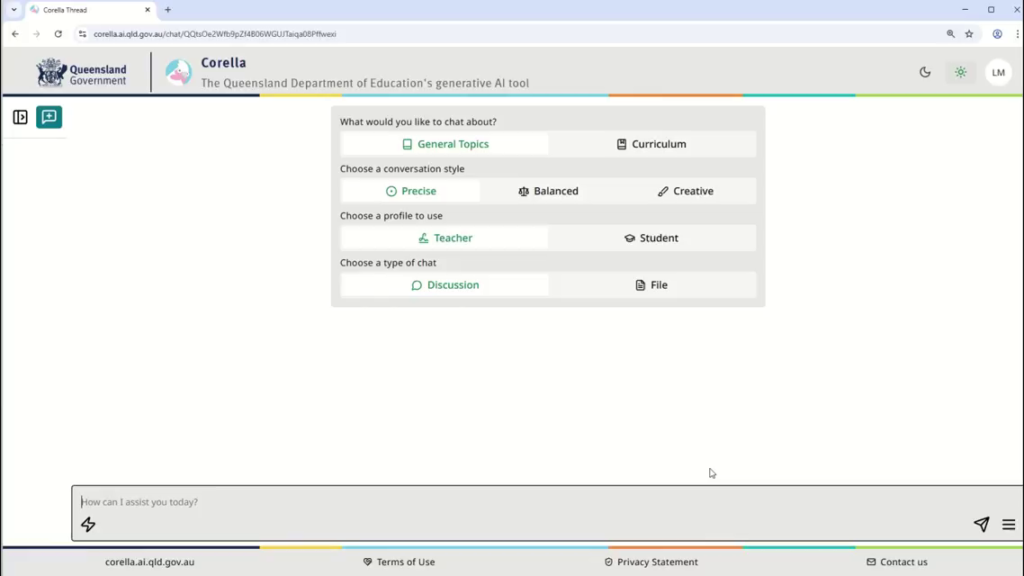Viewport: 1024px width, 576px height.
Task: Open the lightning bolt prompts icon
Action: click(x=88, y=525)
